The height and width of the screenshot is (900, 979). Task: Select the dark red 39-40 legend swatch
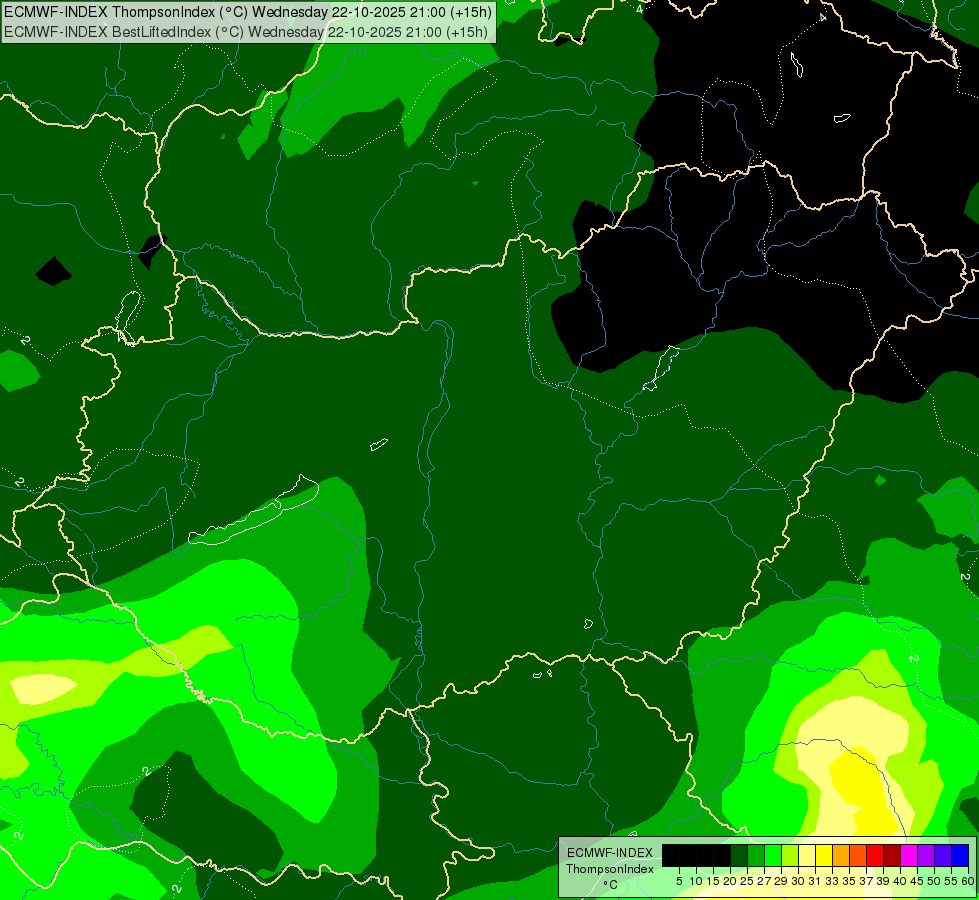[892, 855]
